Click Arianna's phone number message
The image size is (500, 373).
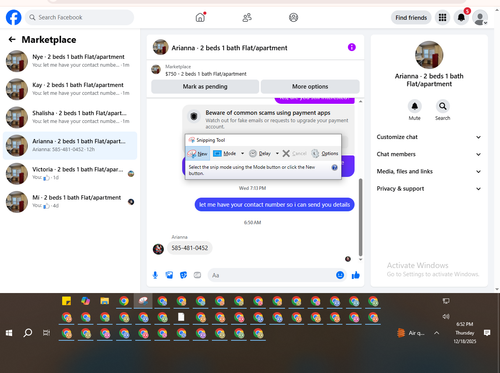point(190,248)
